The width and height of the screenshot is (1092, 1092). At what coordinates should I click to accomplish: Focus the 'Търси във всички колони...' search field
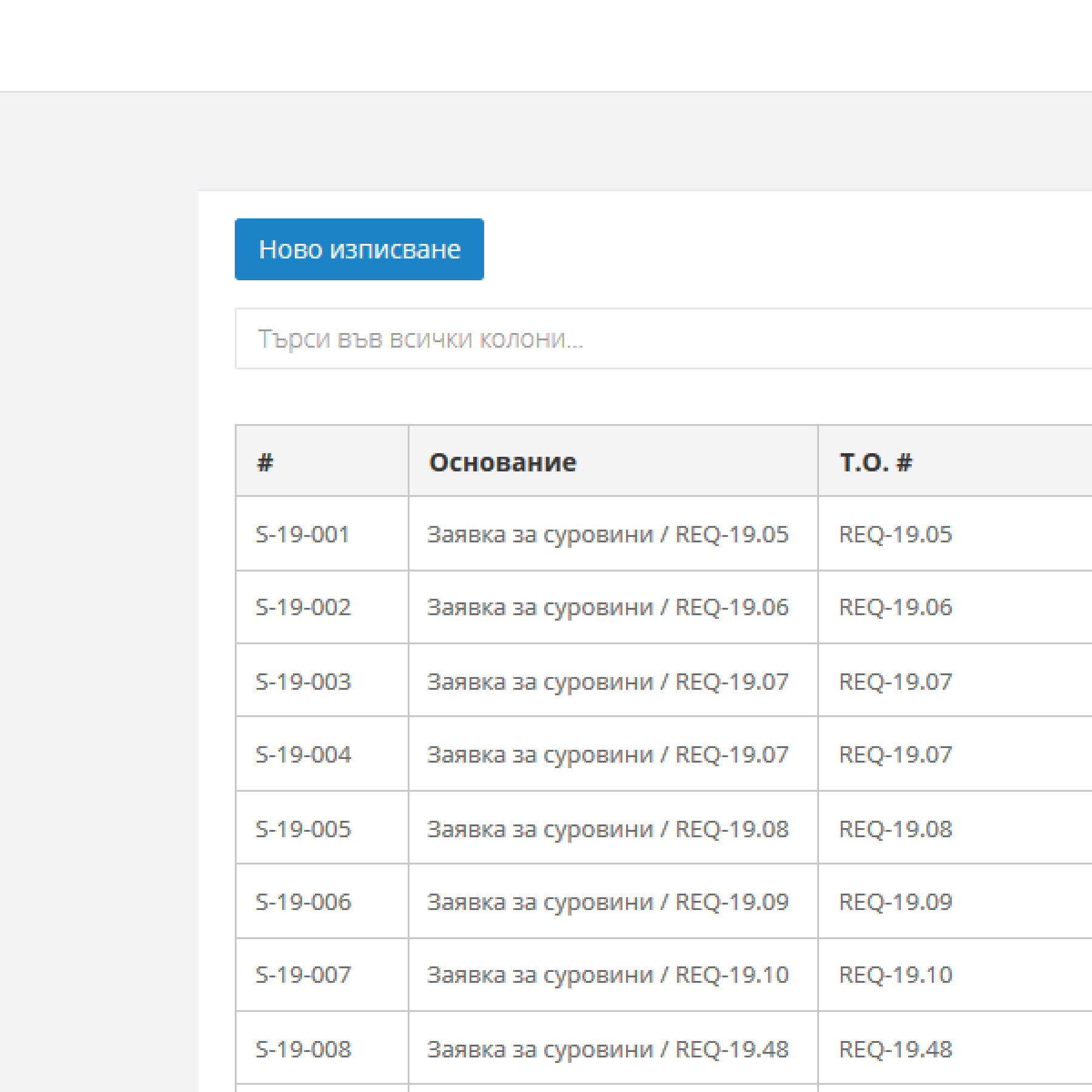(664, 339)
